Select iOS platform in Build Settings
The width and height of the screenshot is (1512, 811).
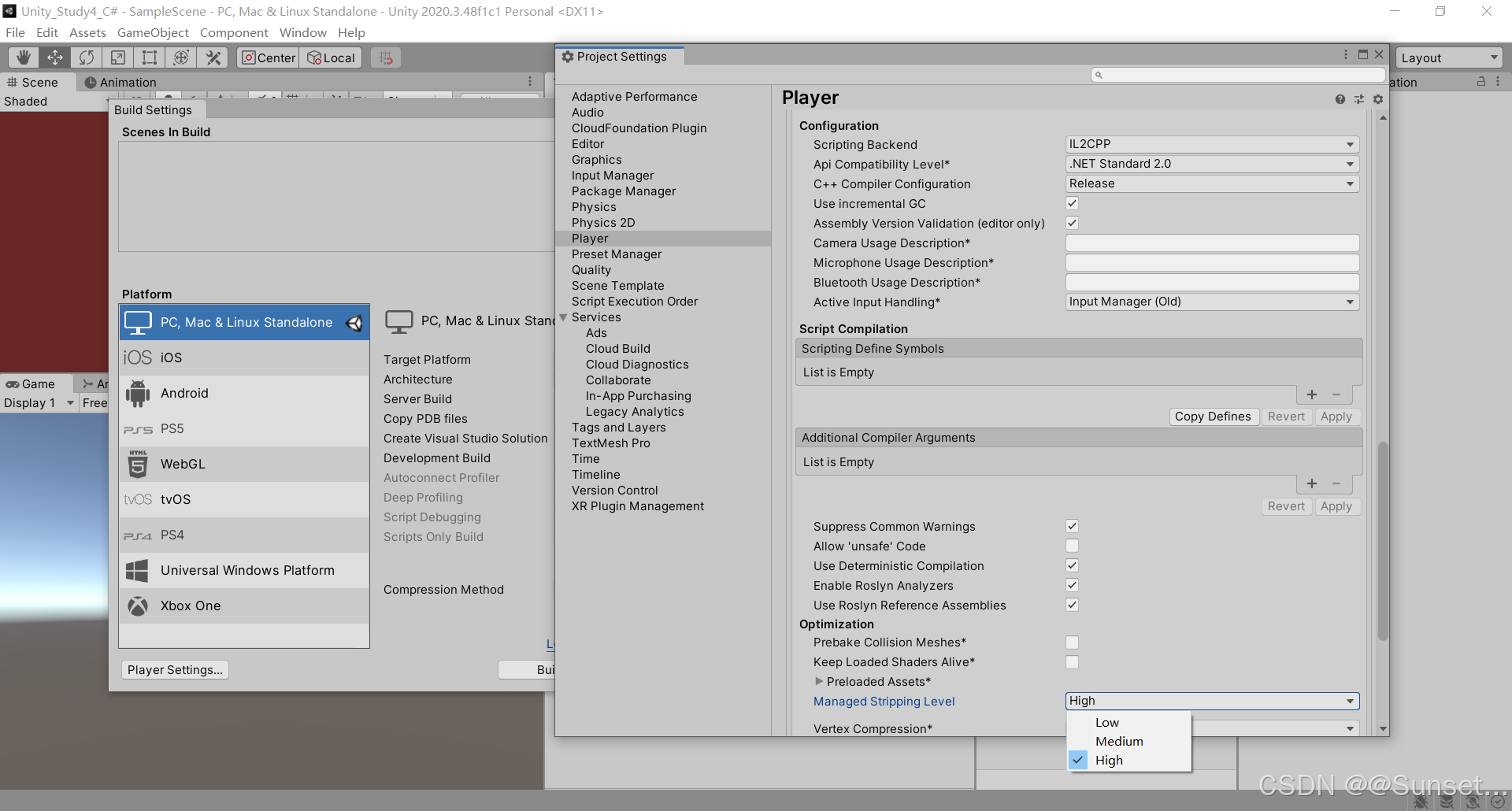point(244,357)
